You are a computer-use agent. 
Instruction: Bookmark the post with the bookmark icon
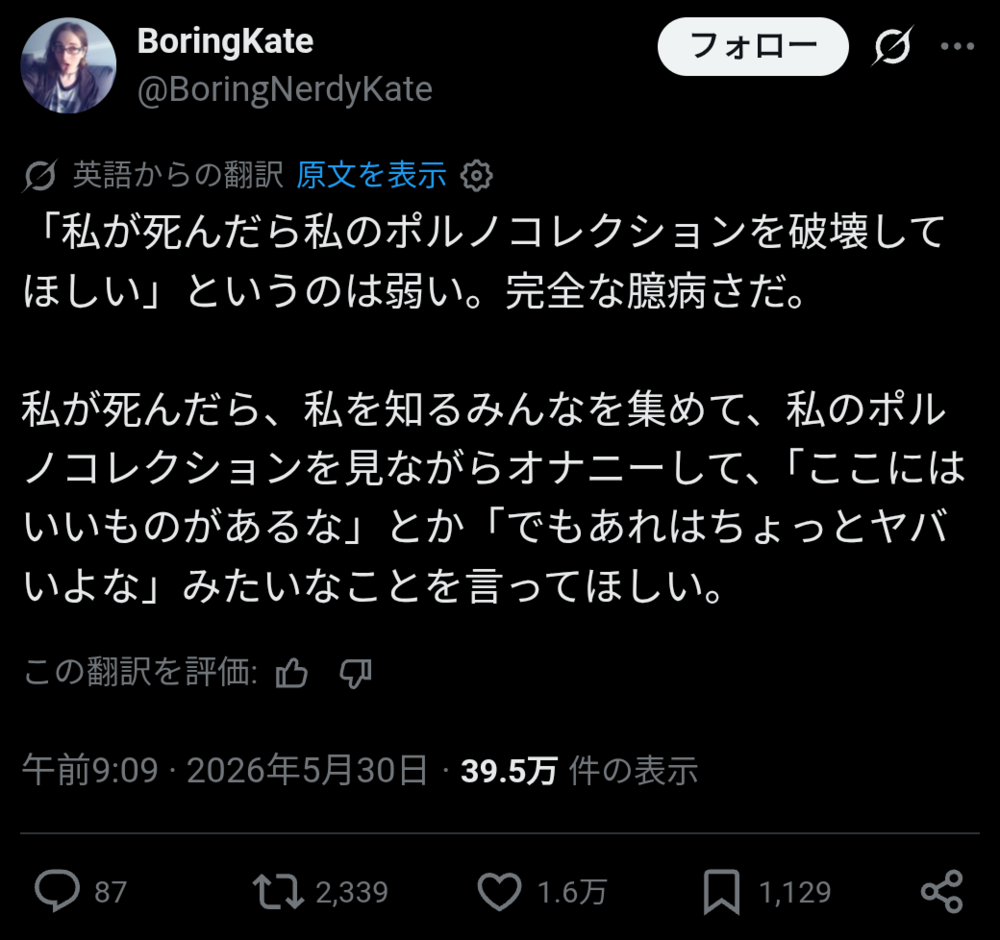click(x=721, y=892)
